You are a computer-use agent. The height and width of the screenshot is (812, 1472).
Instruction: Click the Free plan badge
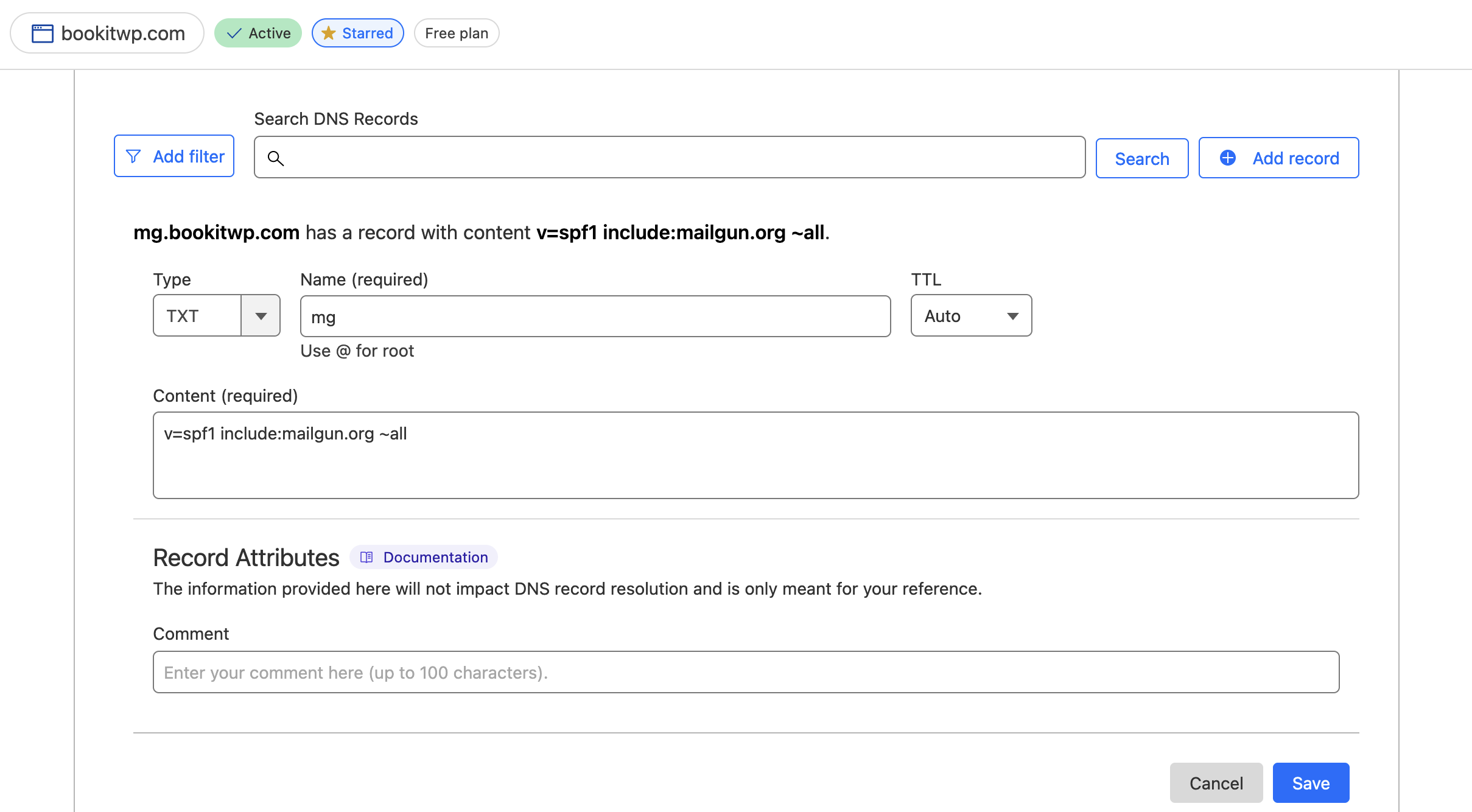pyautogui.click(x=457, y=33)
